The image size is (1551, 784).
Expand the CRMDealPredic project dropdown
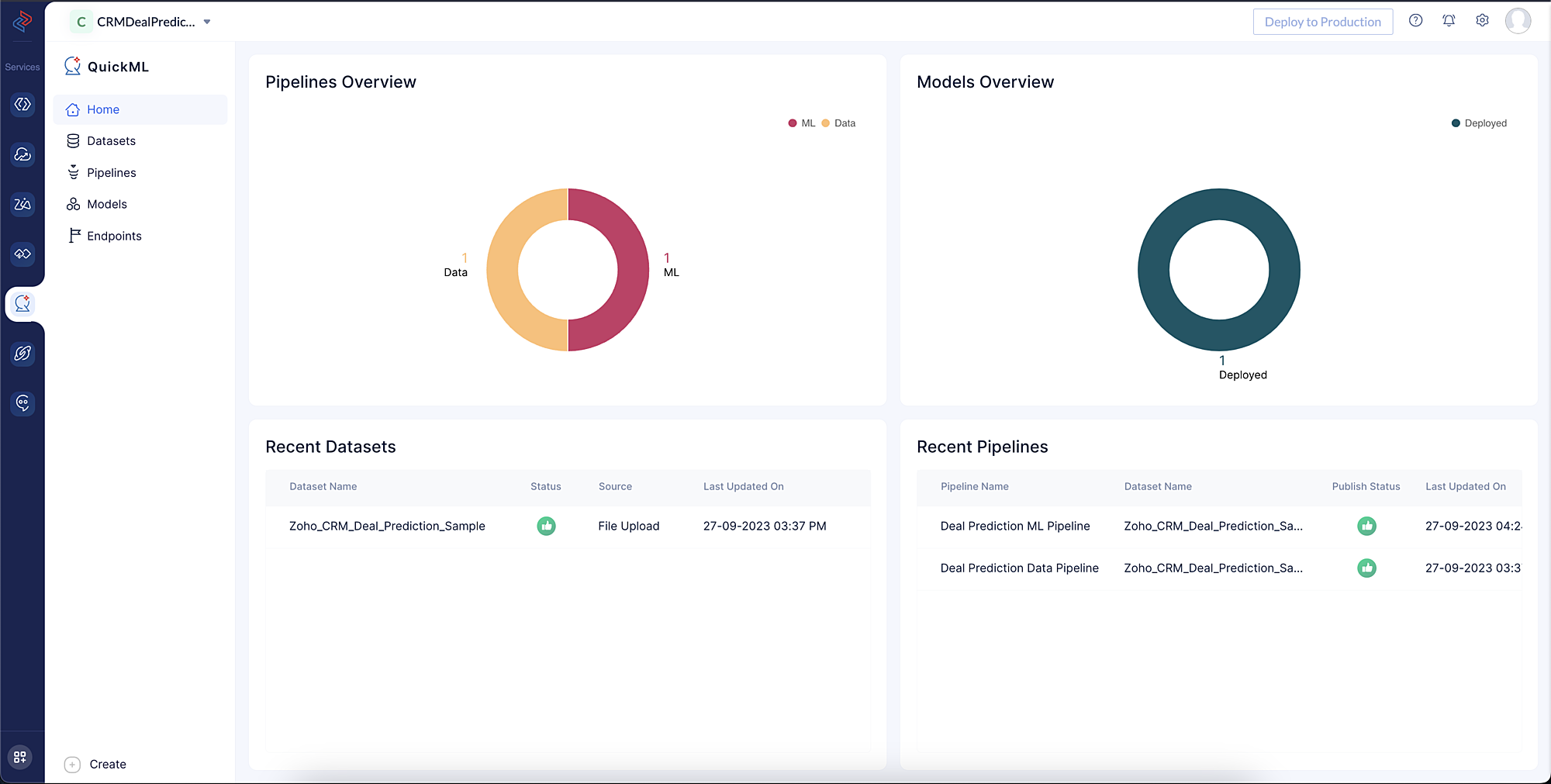(207, 22)
